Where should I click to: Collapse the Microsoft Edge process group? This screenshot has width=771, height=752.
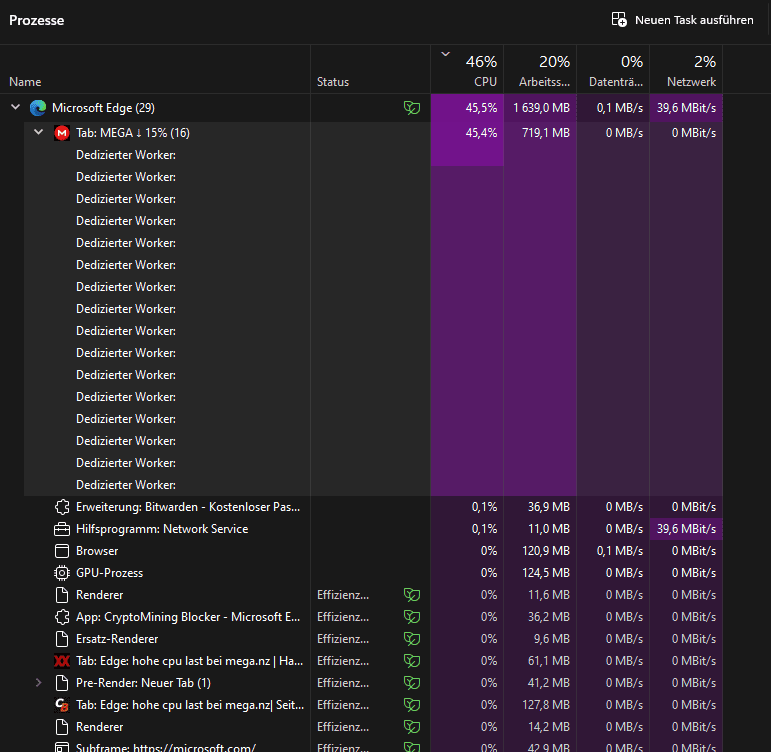(16, 107)
